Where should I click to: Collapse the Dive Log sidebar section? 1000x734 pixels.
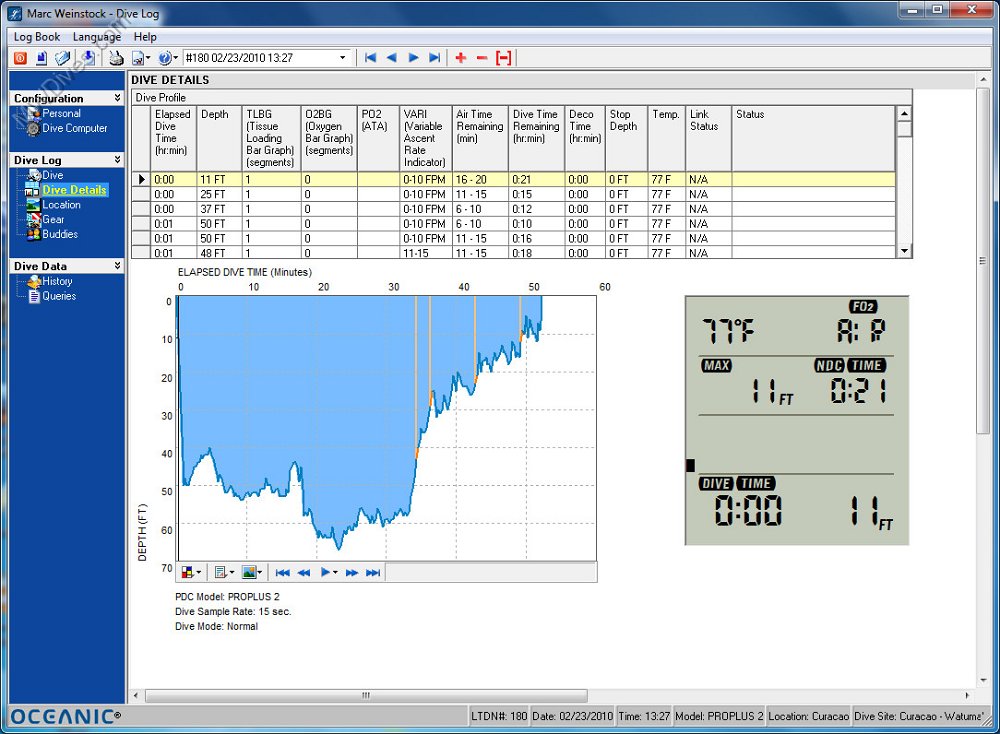coord(117,159)
